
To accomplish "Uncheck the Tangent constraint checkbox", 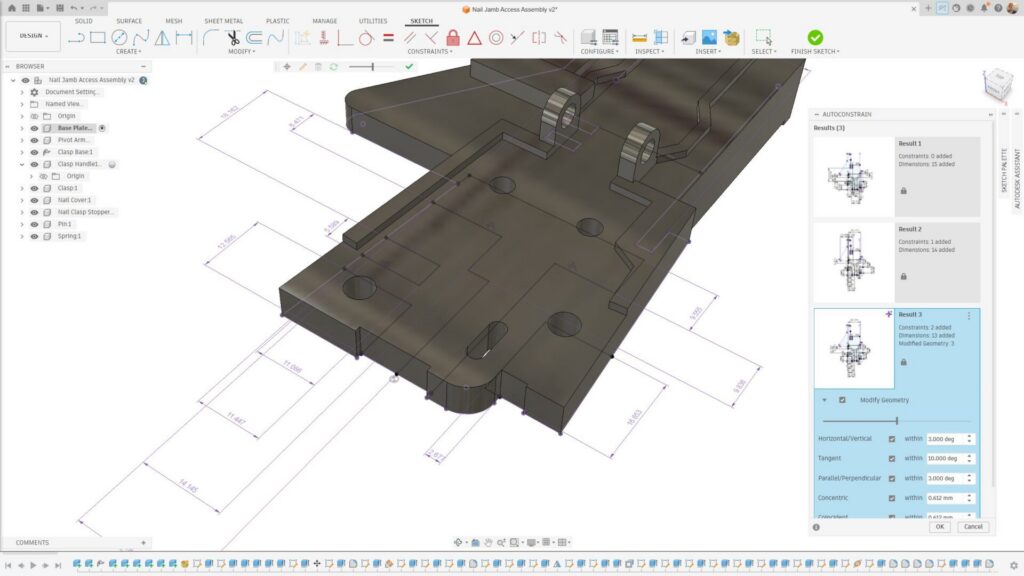I will pyautogui.click(x=891, y=458).
